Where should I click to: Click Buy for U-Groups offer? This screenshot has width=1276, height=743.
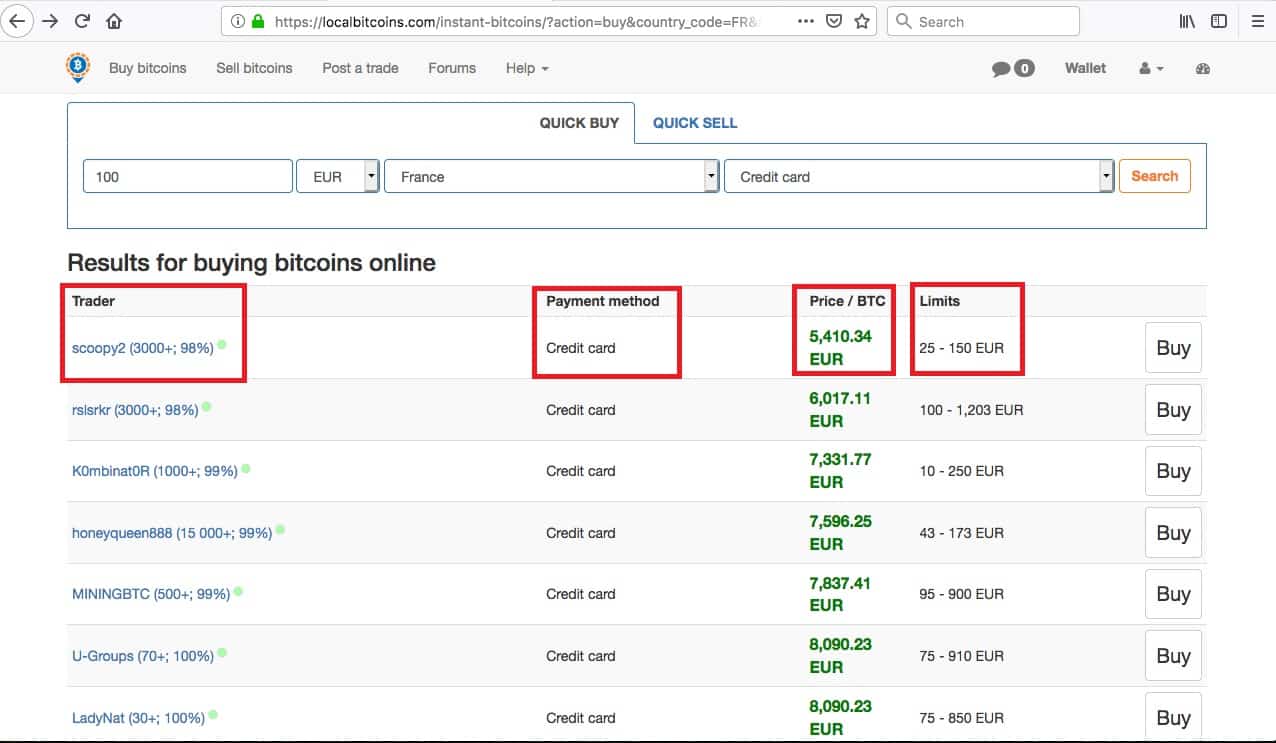pos(1173,656)
